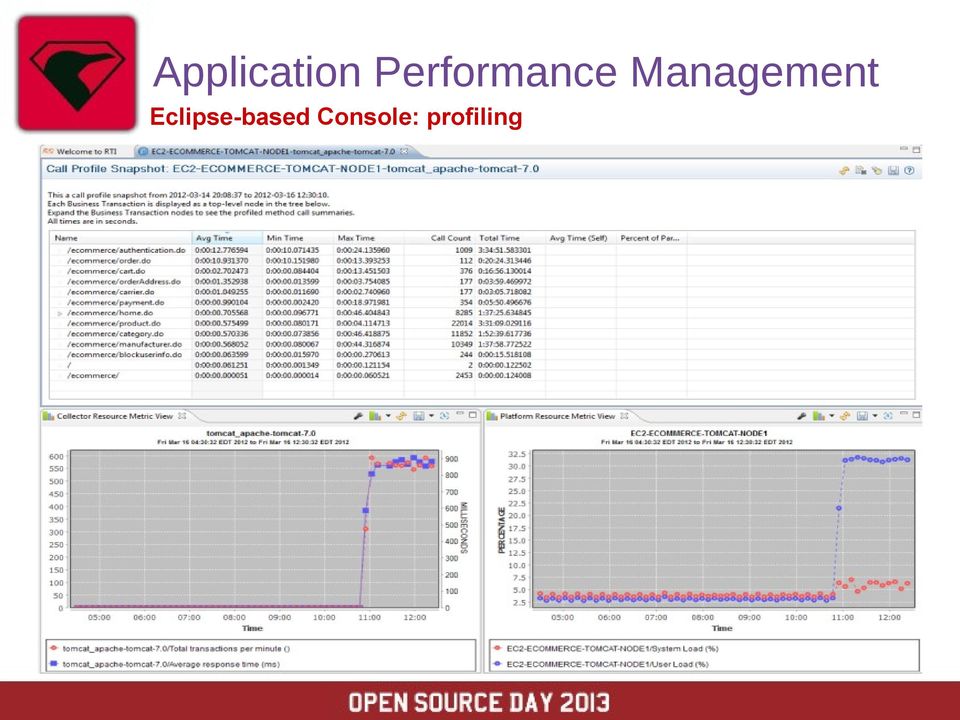Click bar chart icon in Platform Resource Metric View
Screen dimensions: 960x720
(x=818, y=416)
